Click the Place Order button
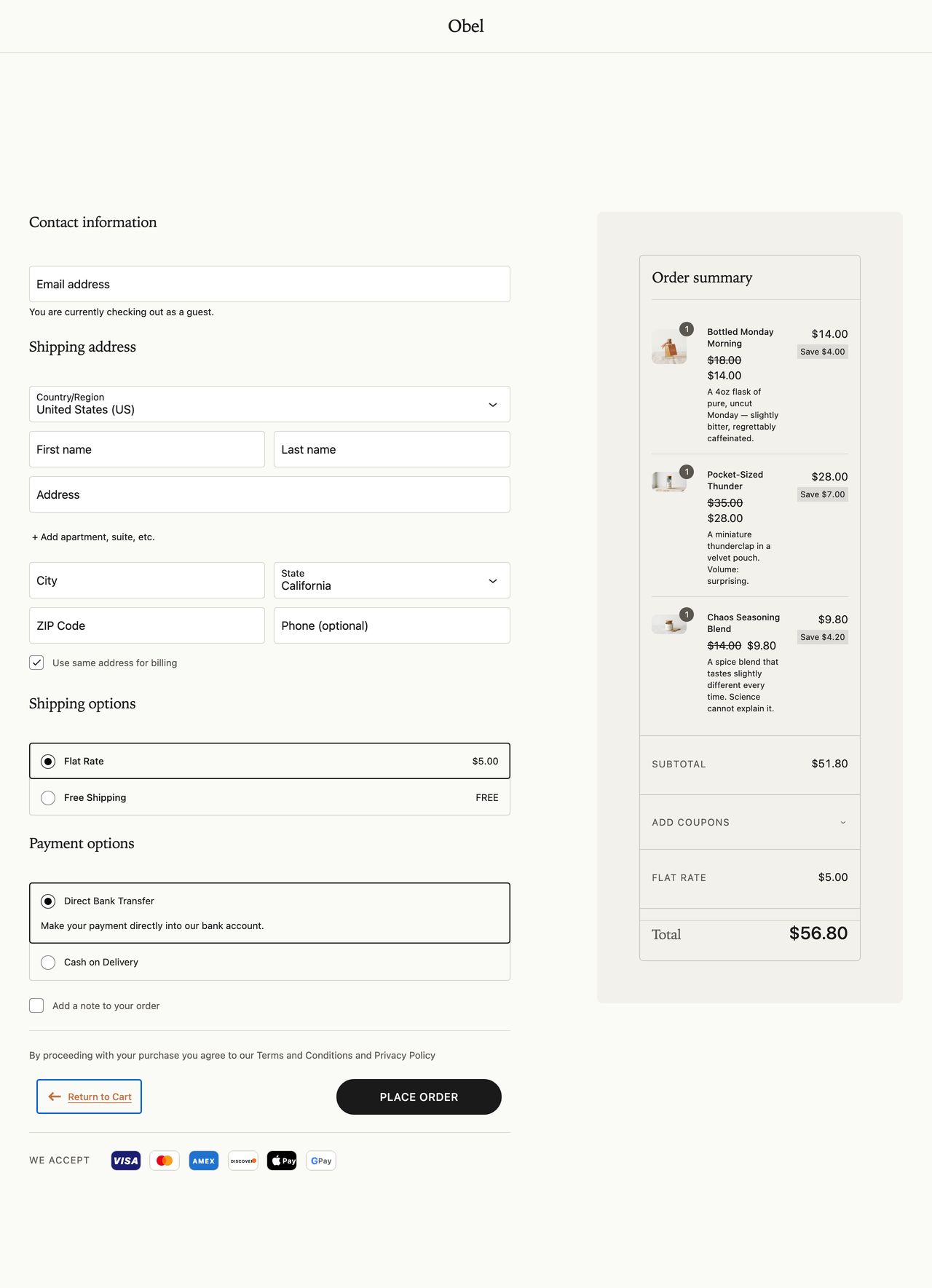This screenshot has height=1288, width=932. point(419,1097)
